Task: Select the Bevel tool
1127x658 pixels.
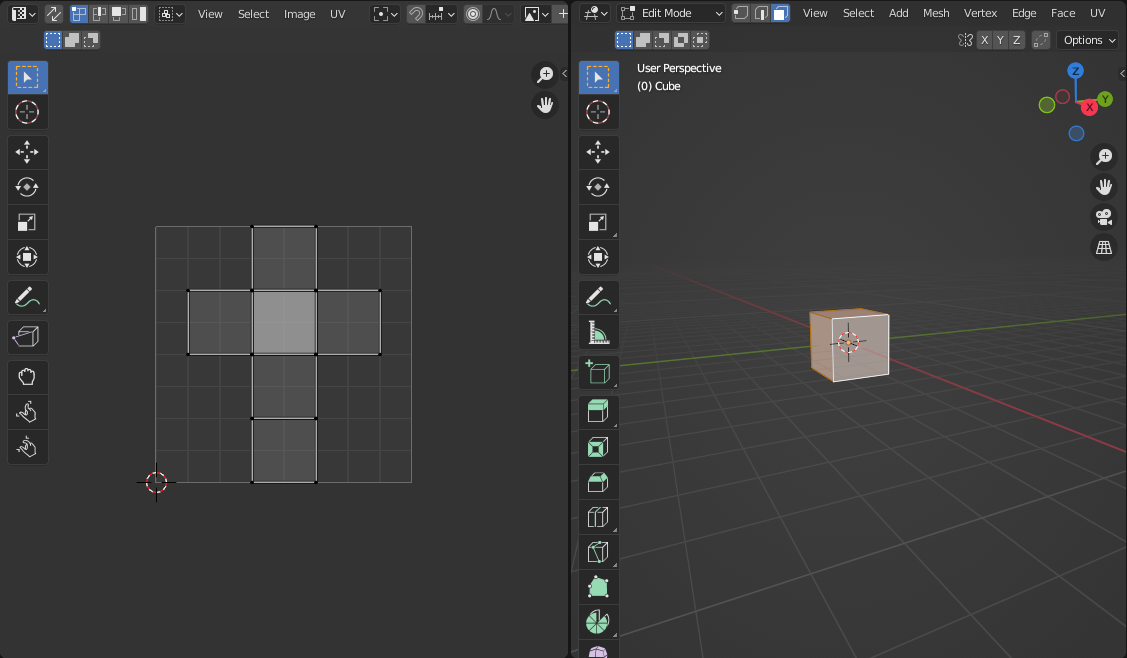Action: (x=598, y=482)
